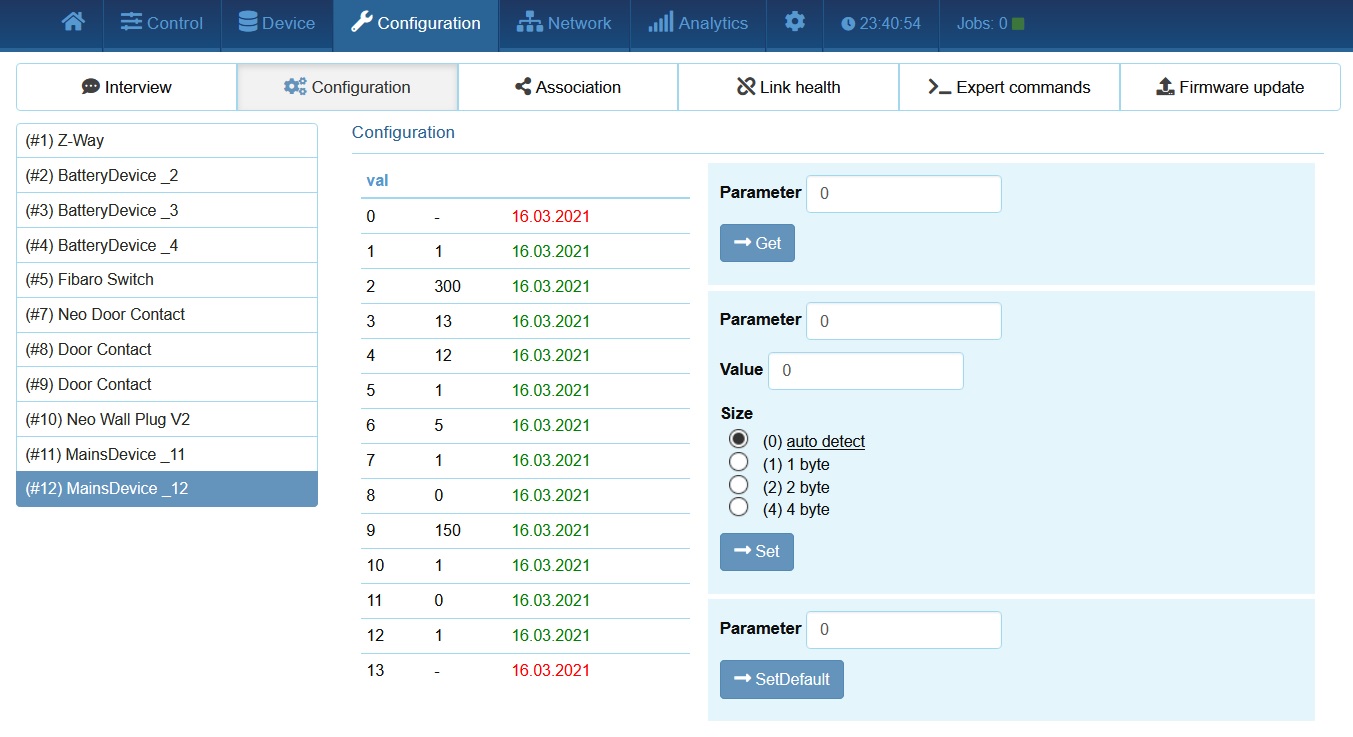This screenshot has width=1353, height=737.
Task: Select the 1 byte size option
Action: coord(739,463)
